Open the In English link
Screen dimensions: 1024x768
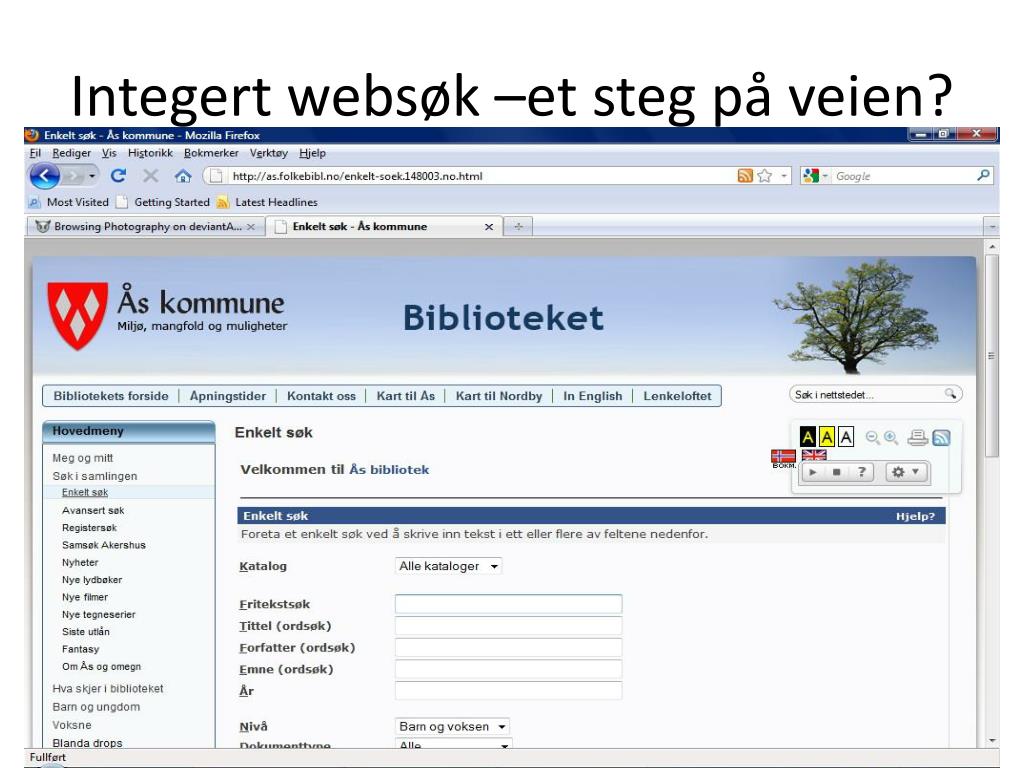[592, 396]
